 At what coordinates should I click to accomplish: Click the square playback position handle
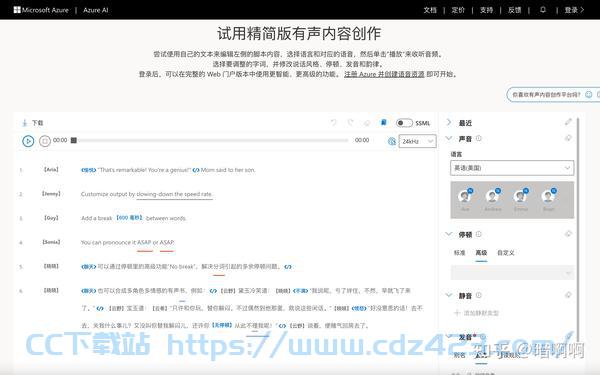coord(74,140)
